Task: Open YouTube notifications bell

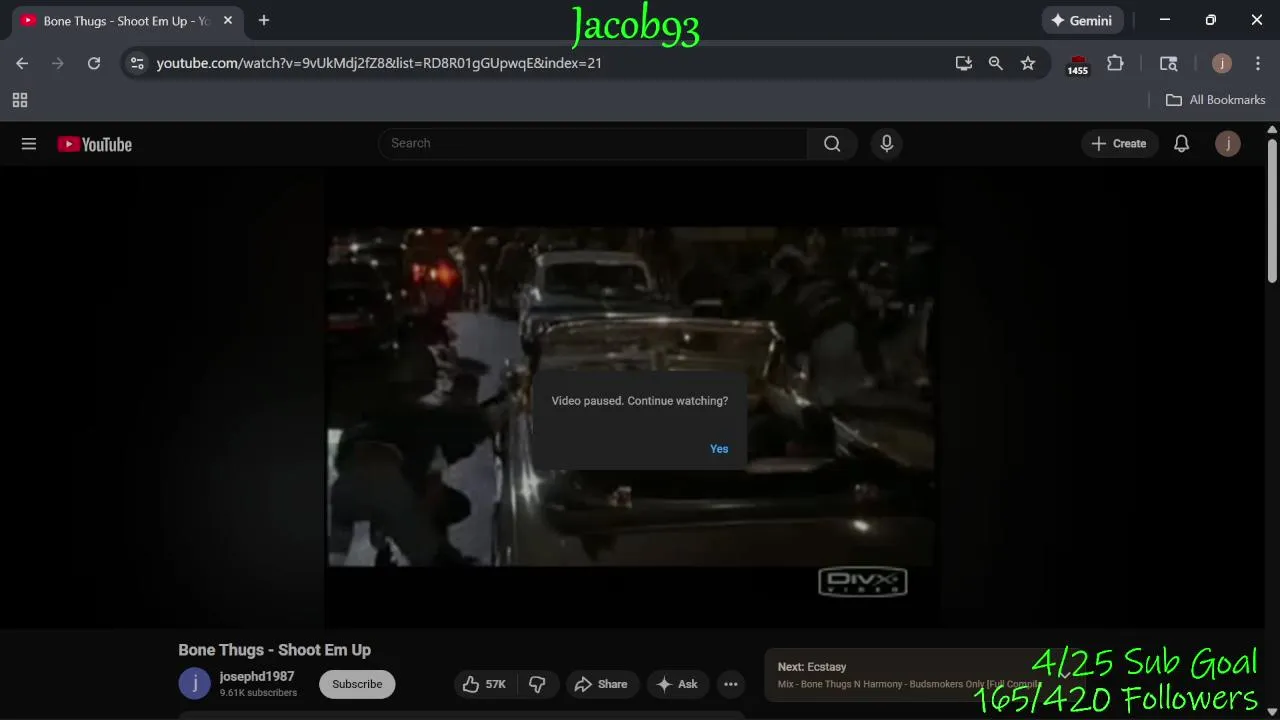Action: (x=1181, y=143)
